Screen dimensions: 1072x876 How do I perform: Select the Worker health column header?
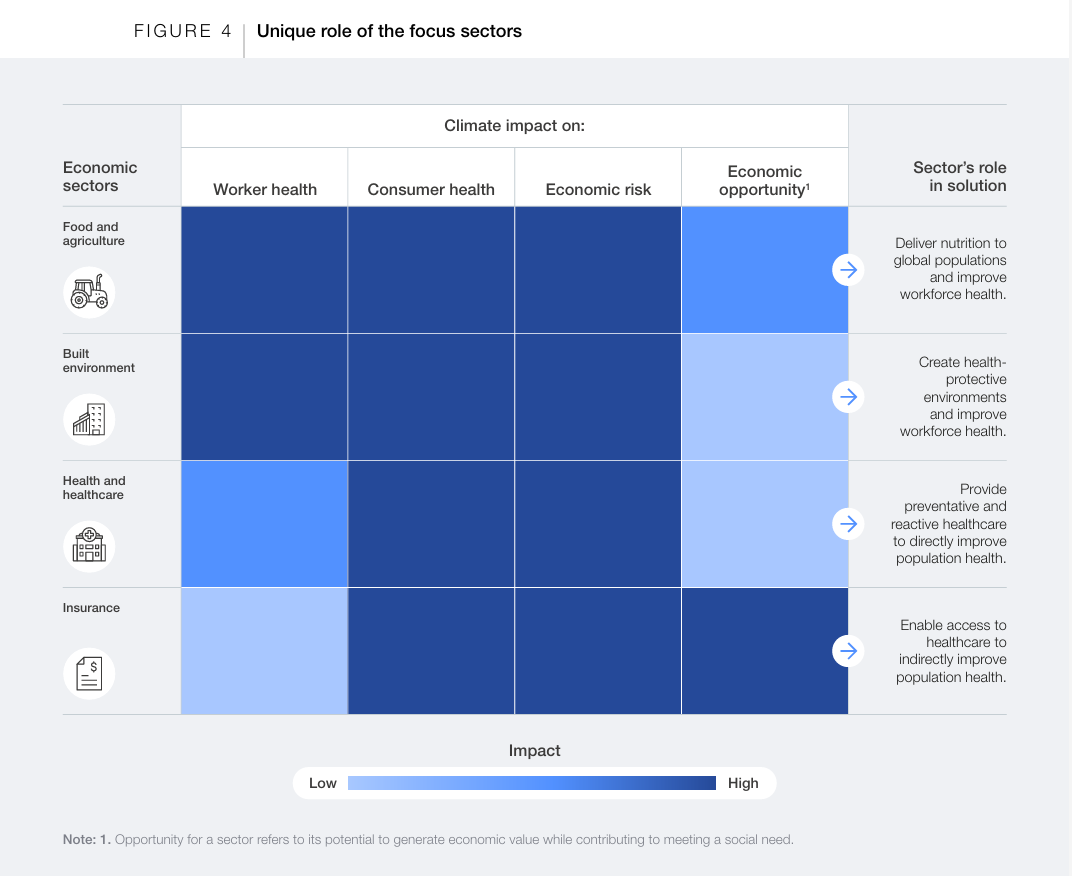coord(265,189)
